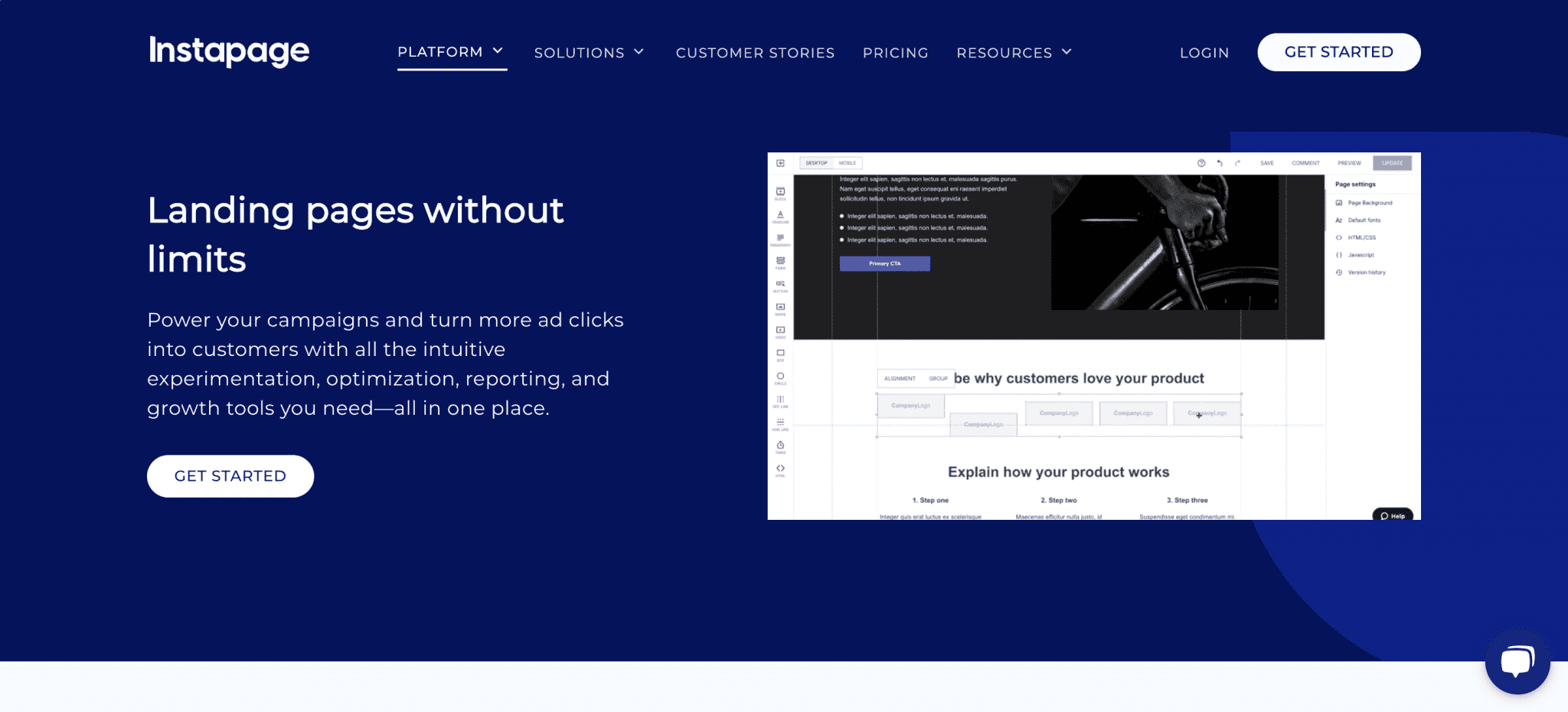Click the Login link
This screenshot has height=712, width=1568.
tap(1204, 53)
